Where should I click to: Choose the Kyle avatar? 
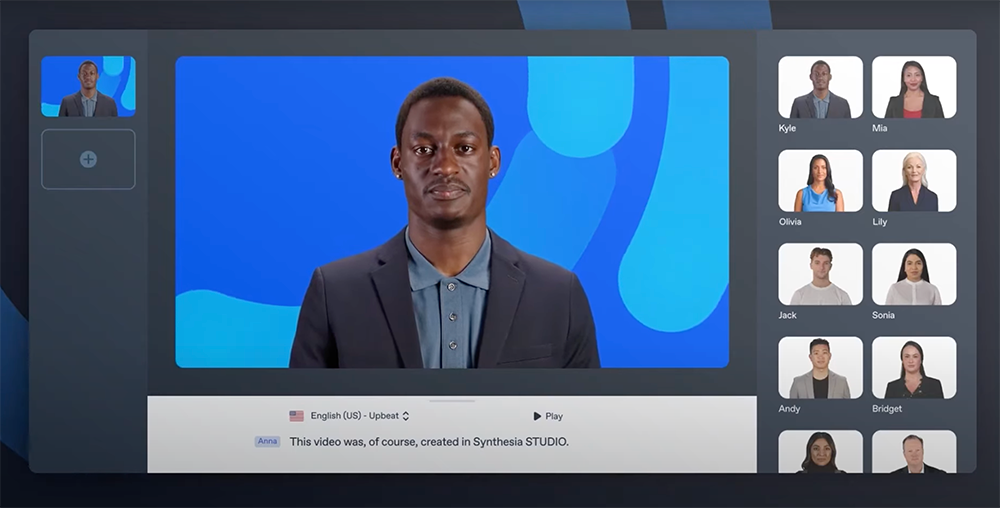point(820,88)
